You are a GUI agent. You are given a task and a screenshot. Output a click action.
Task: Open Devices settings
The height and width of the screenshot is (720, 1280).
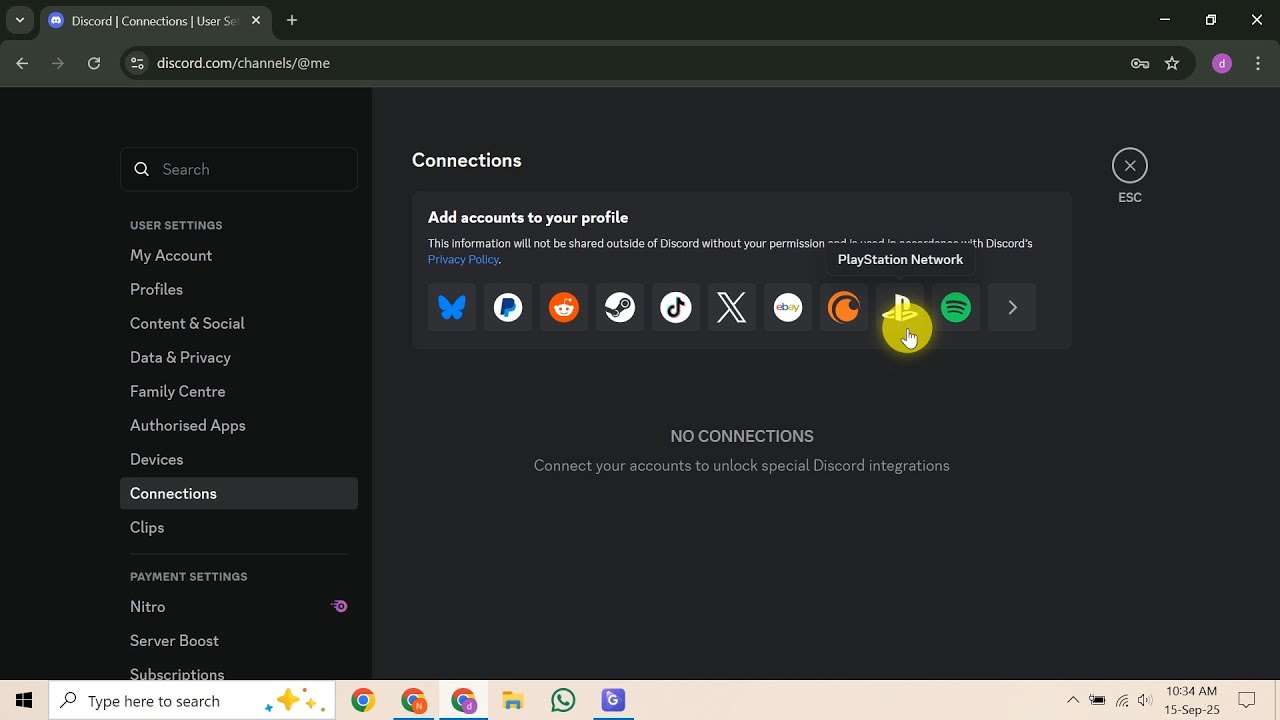point(239,460)
